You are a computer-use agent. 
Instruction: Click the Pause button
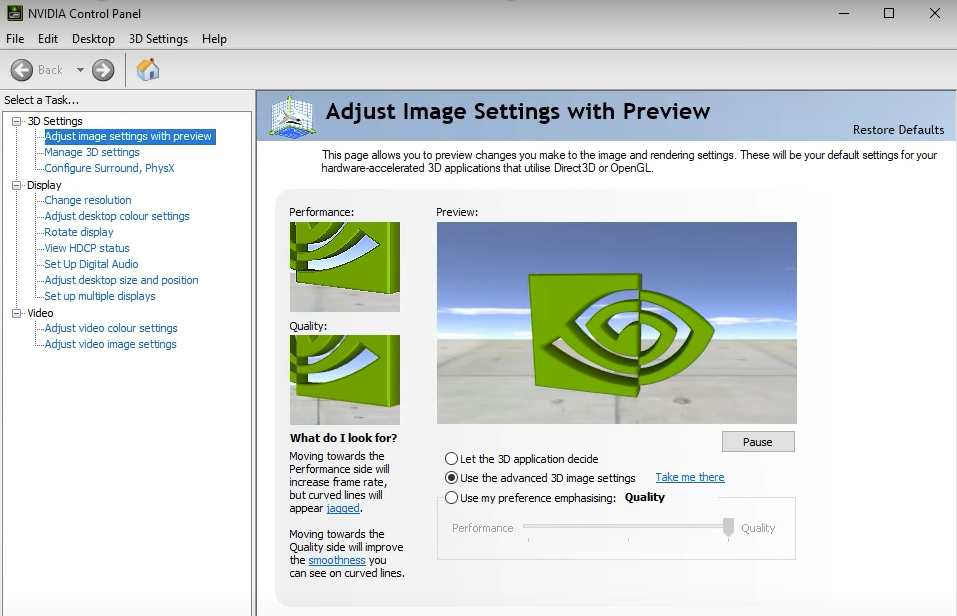click(758, 441)
